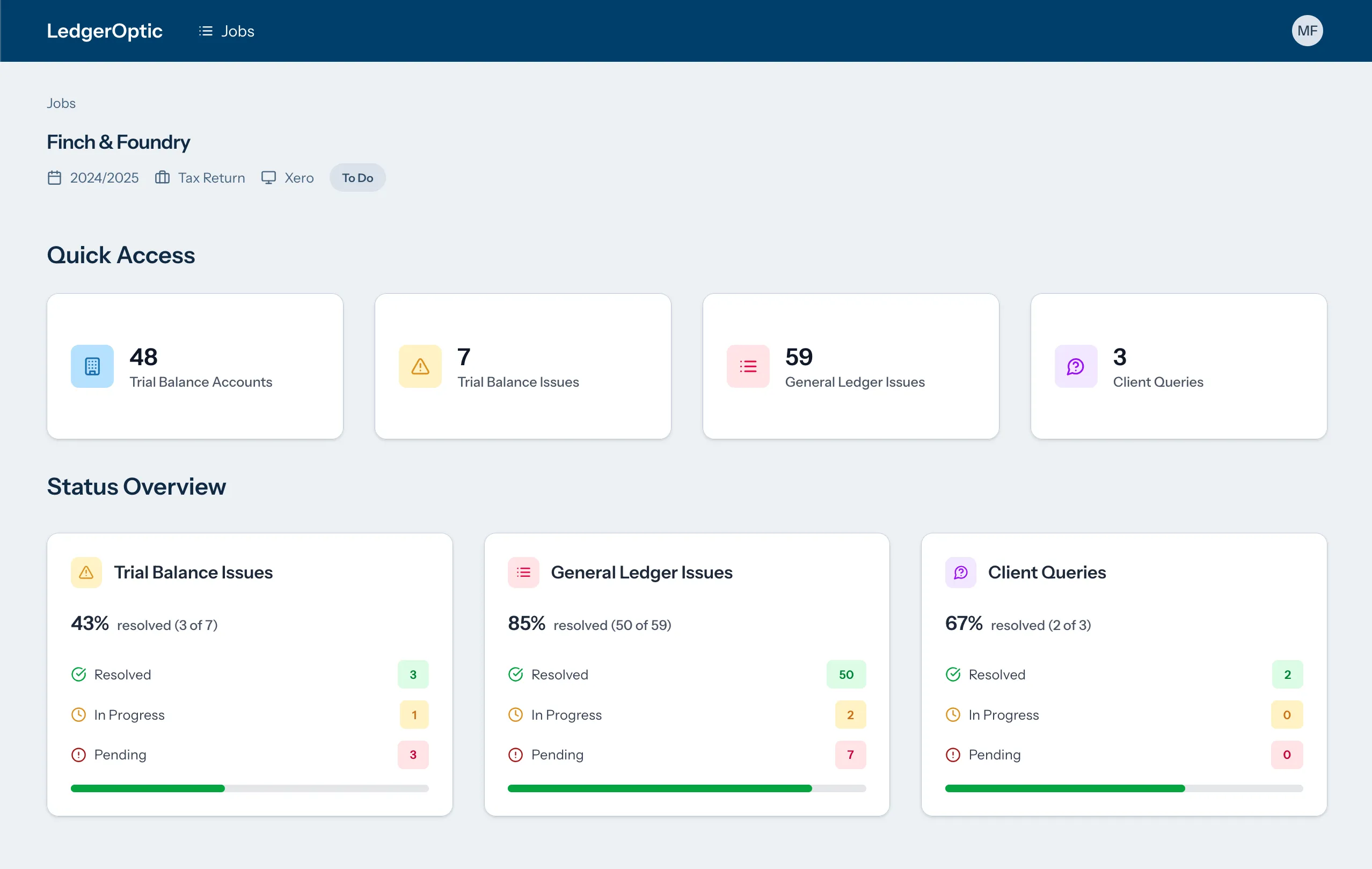Click the Trial Balance Accounts building icon
The width and height of the screenshot is (1372, 869).
pos(92,366)
